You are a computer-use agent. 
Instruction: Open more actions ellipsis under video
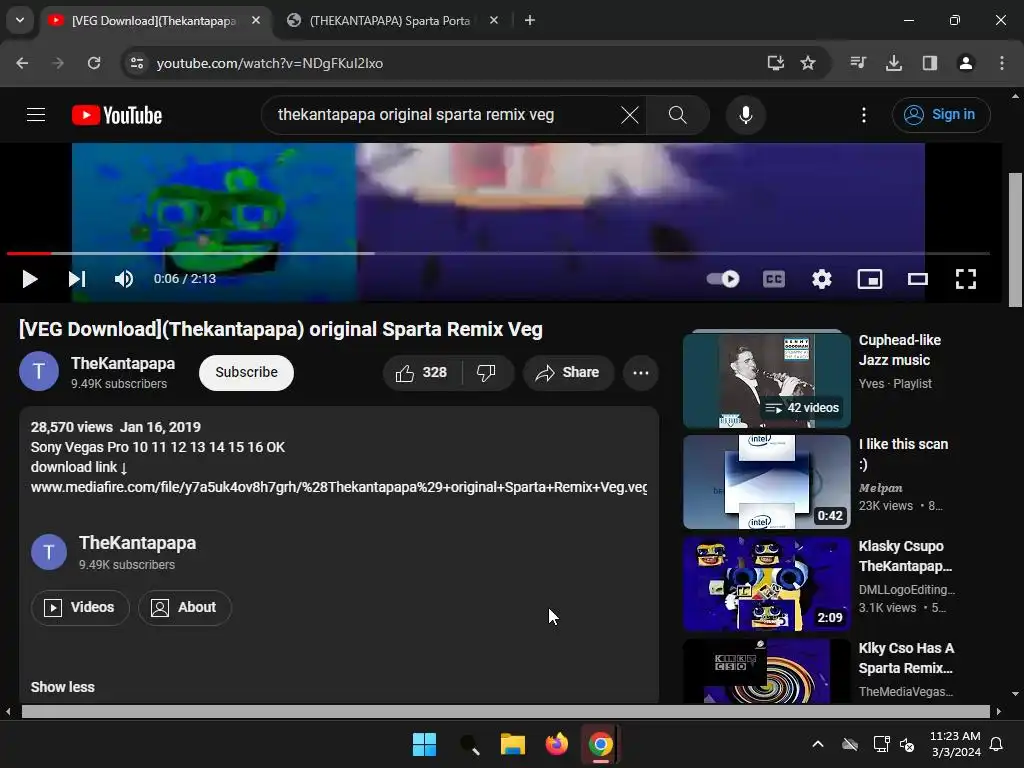pyautogui.click(x=641, y=372)
